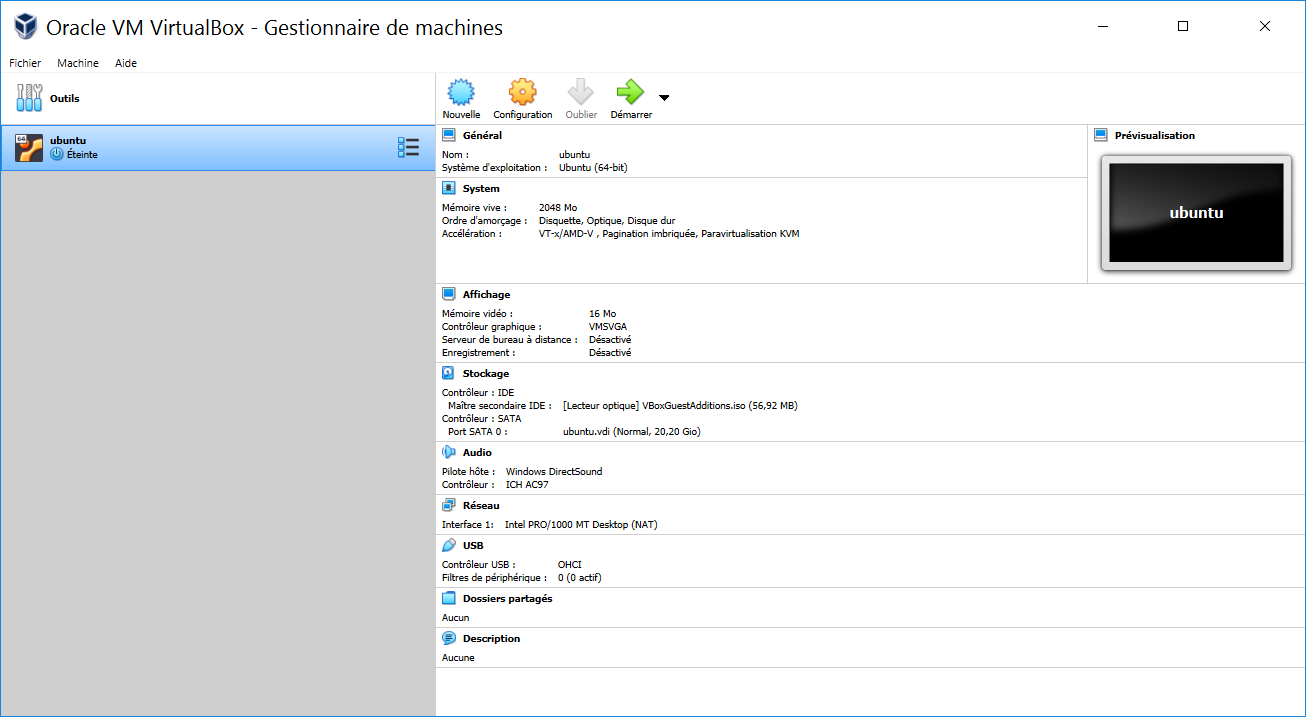Viewport: 1306px width, 717px height.
Task: Click the Nouvelle machine toolbar icon
Action: tap(460, 93)
